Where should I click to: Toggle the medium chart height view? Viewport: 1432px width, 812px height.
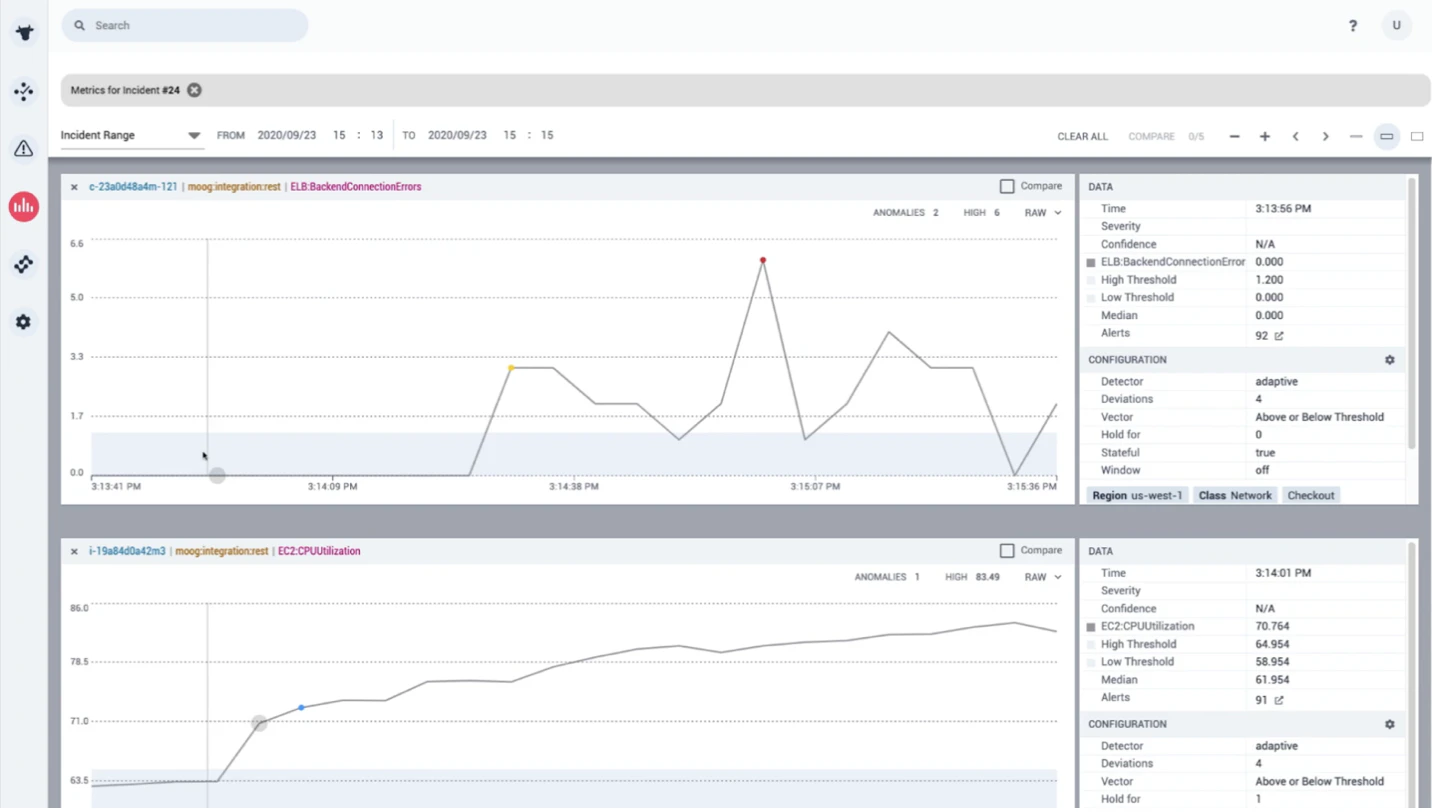(x=1386, y=137)
